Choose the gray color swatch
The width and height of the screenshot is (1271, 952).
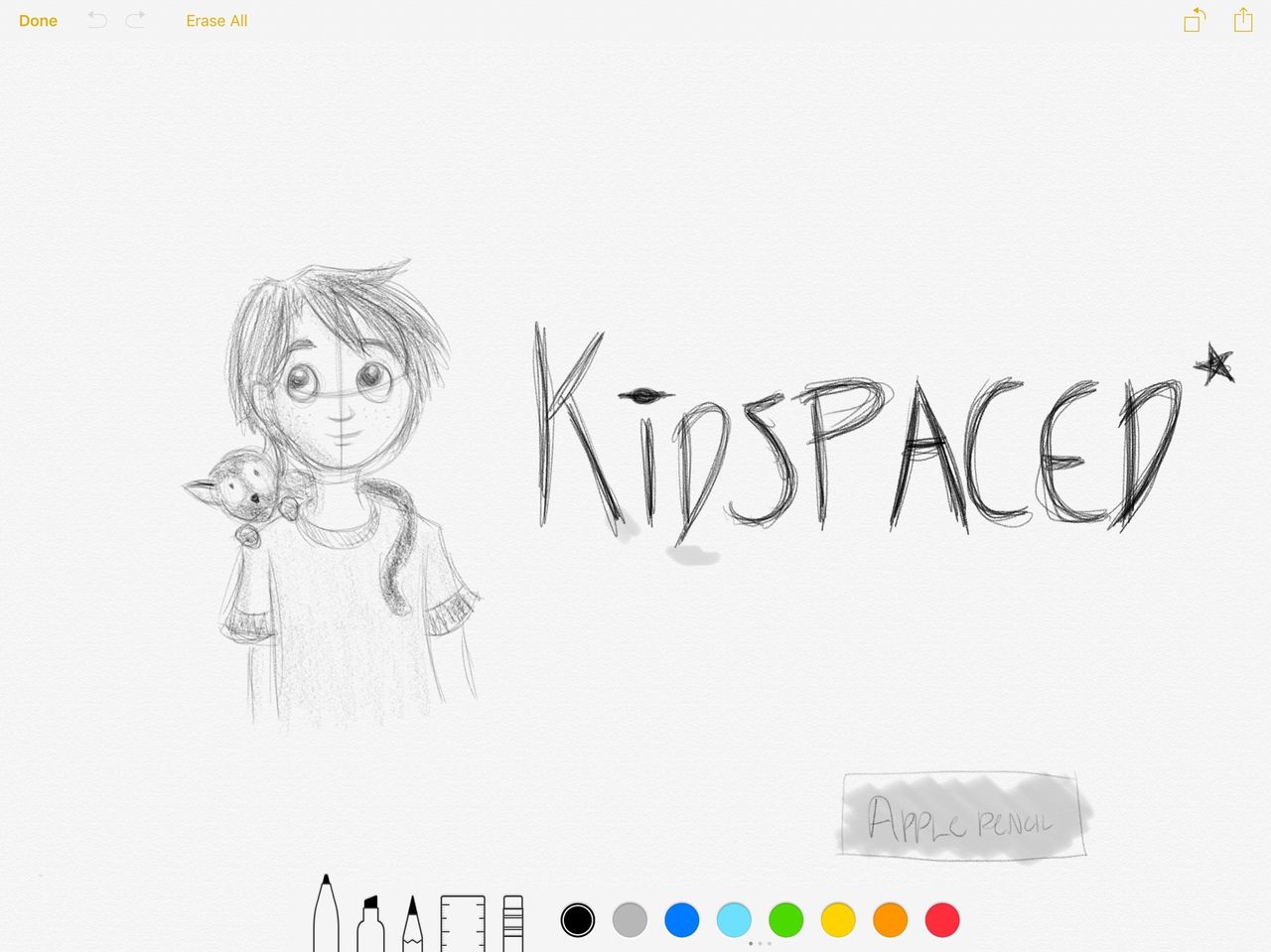point(630,920)
